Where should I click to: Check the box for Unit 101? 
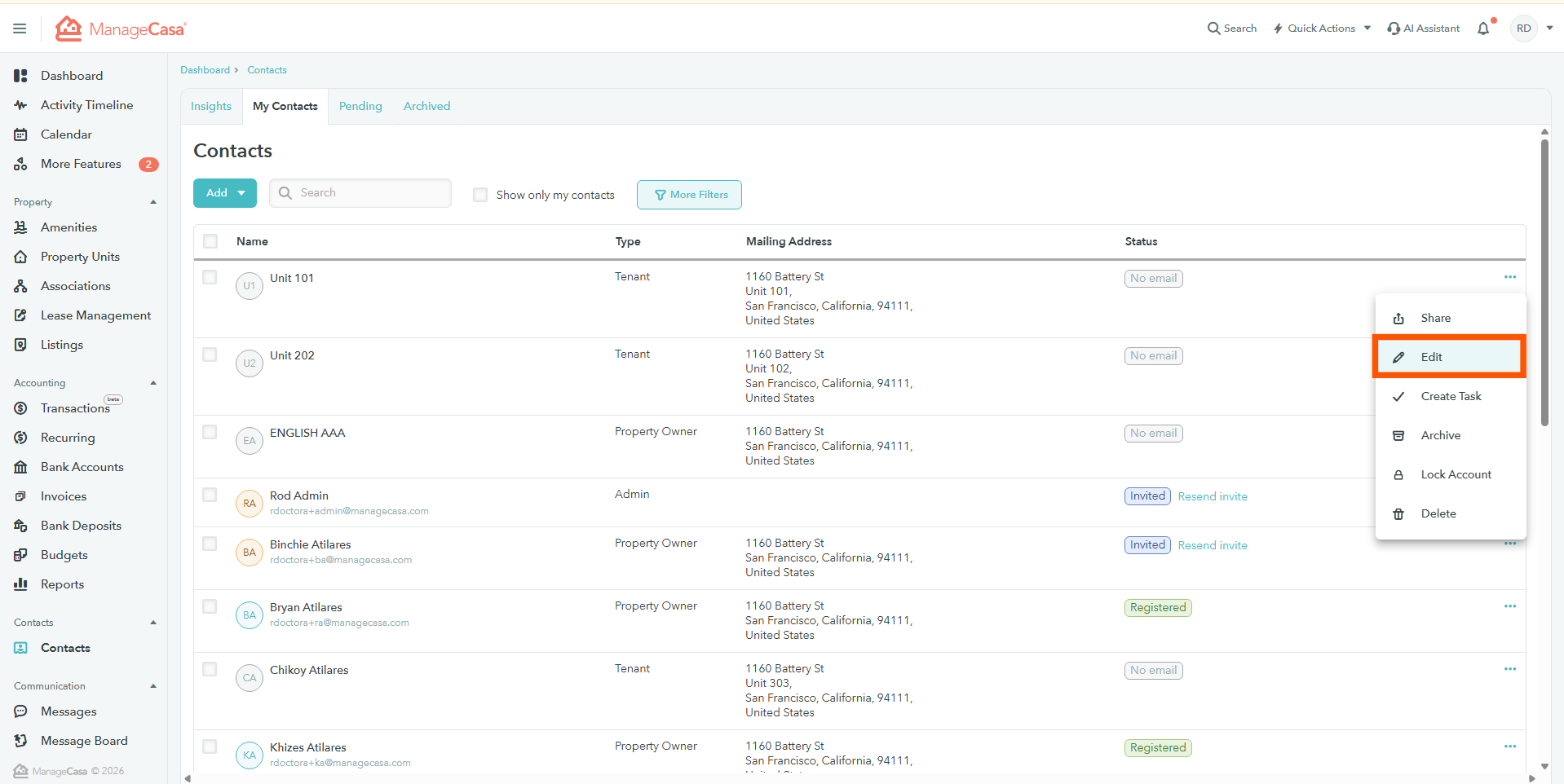210,277
